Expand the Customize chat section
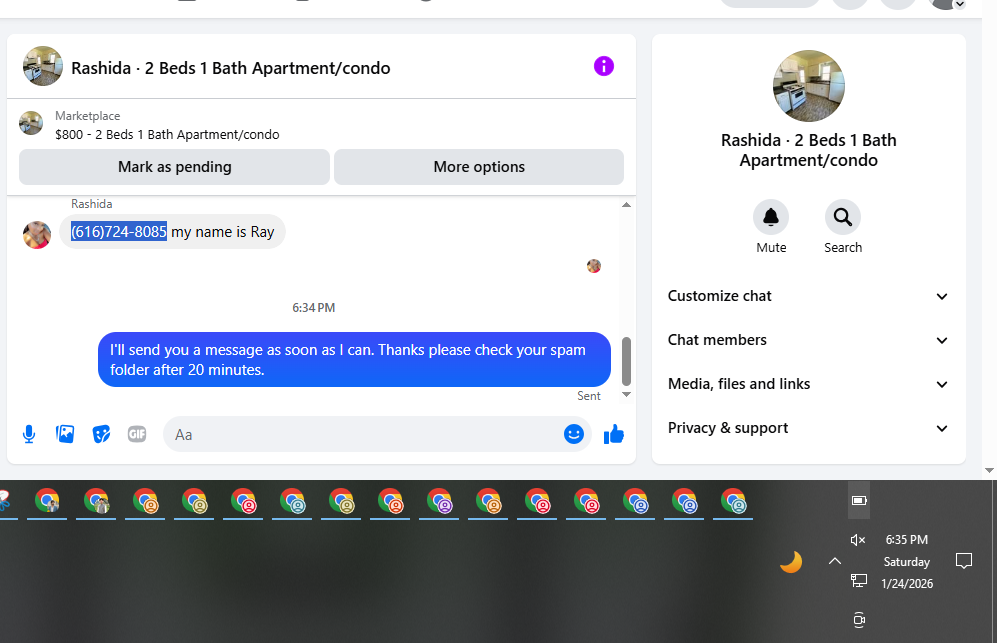This screenshot has width=997, height=643. [x=808, y=296]
